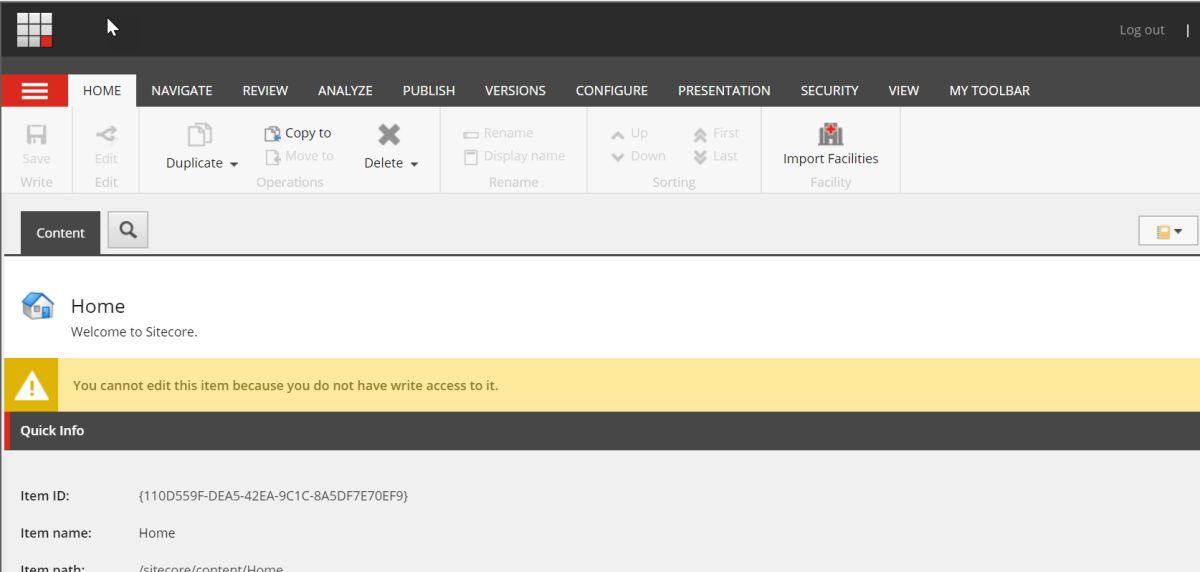The width and height of the screenshot is (1200, 572).
Task: Open the Delete dropdown arrow
Action: [414, 164]
